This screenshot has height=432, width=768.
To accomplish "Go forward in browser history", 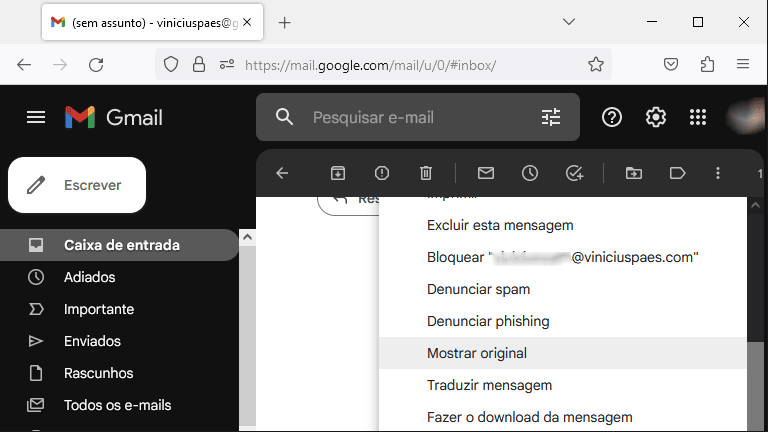I will (60, 65).
